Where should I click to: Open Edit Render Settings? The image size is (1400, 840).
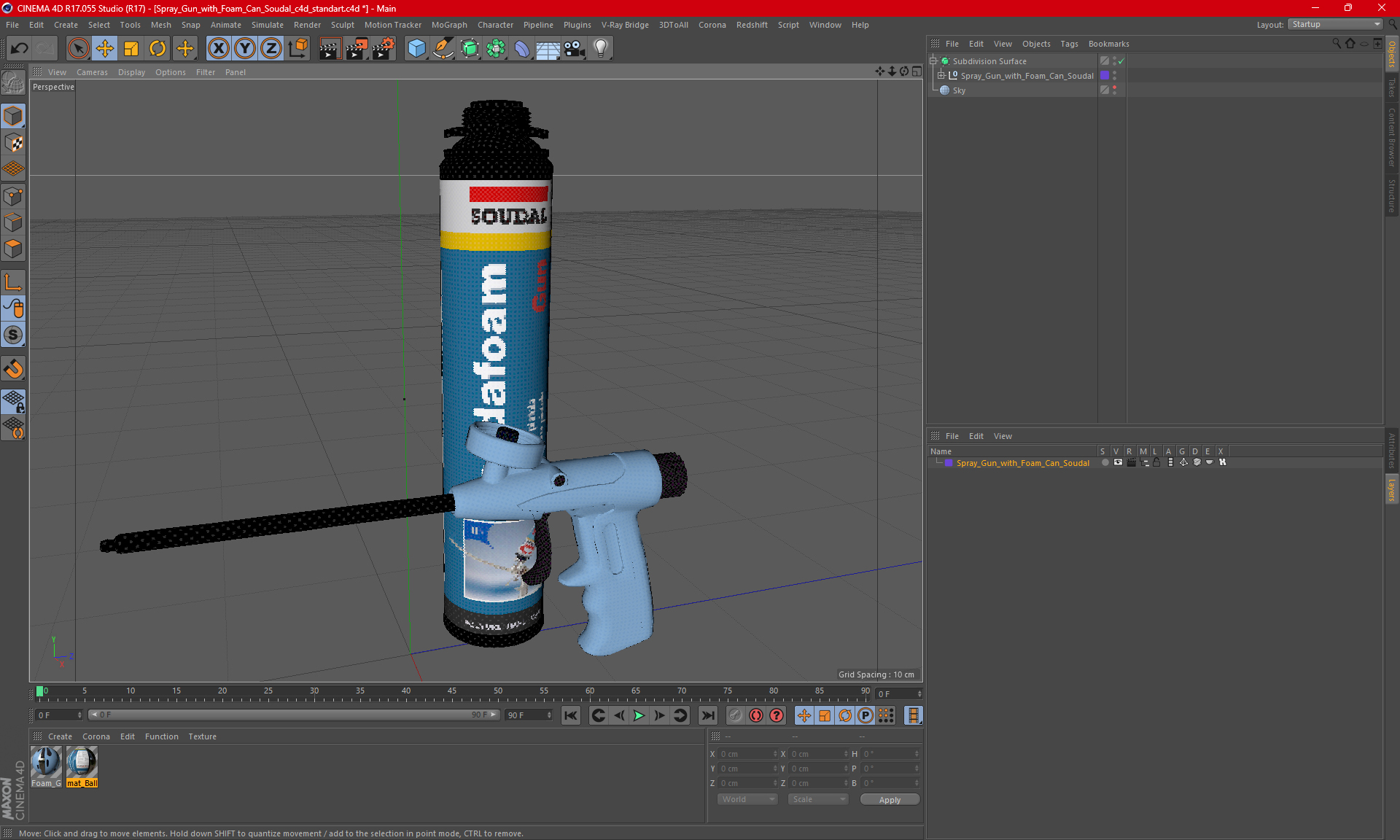384,49
